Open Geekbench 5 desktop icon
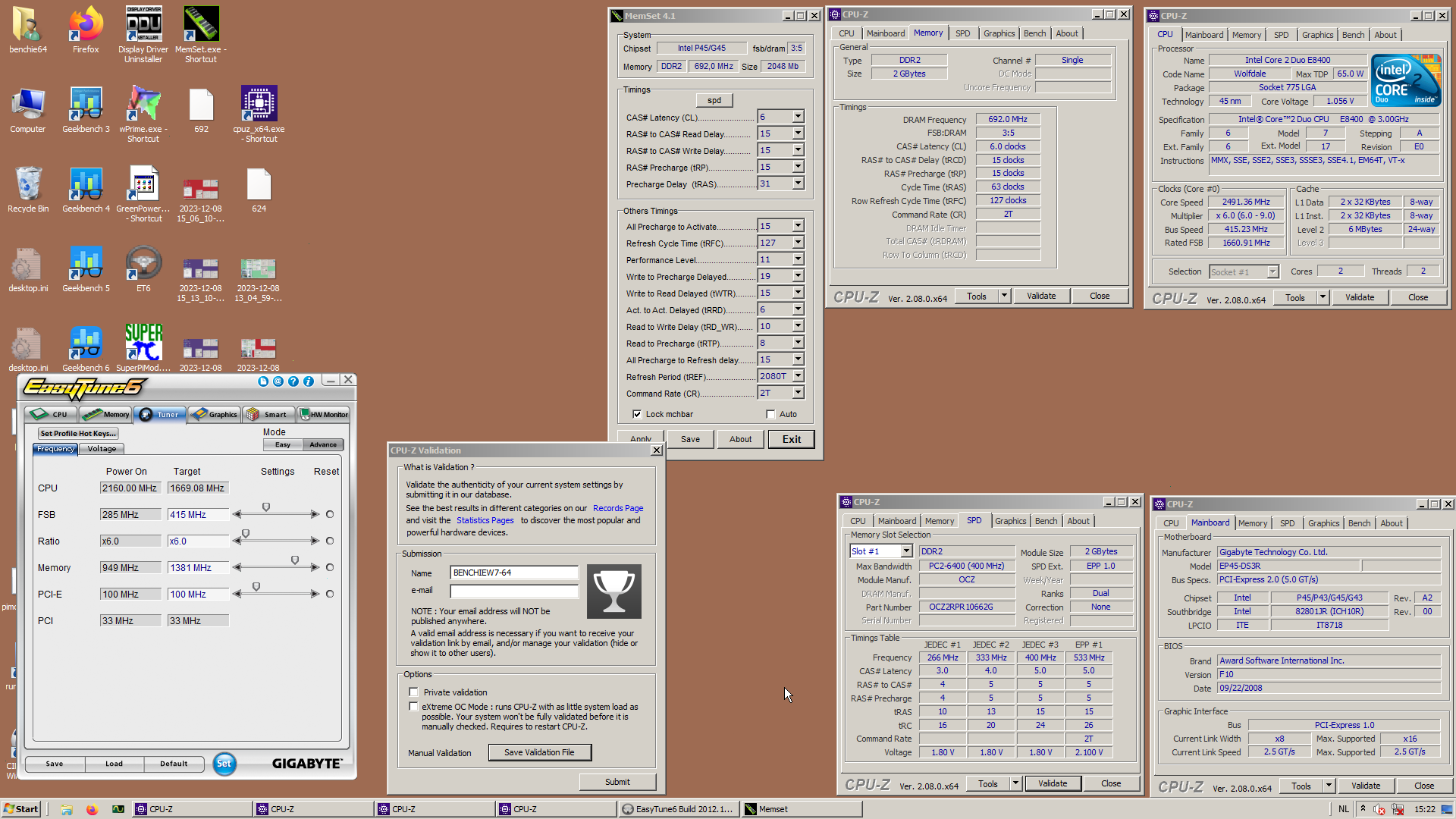The height and width of the screenshot is (819, 1456). [x=86, y=269]
